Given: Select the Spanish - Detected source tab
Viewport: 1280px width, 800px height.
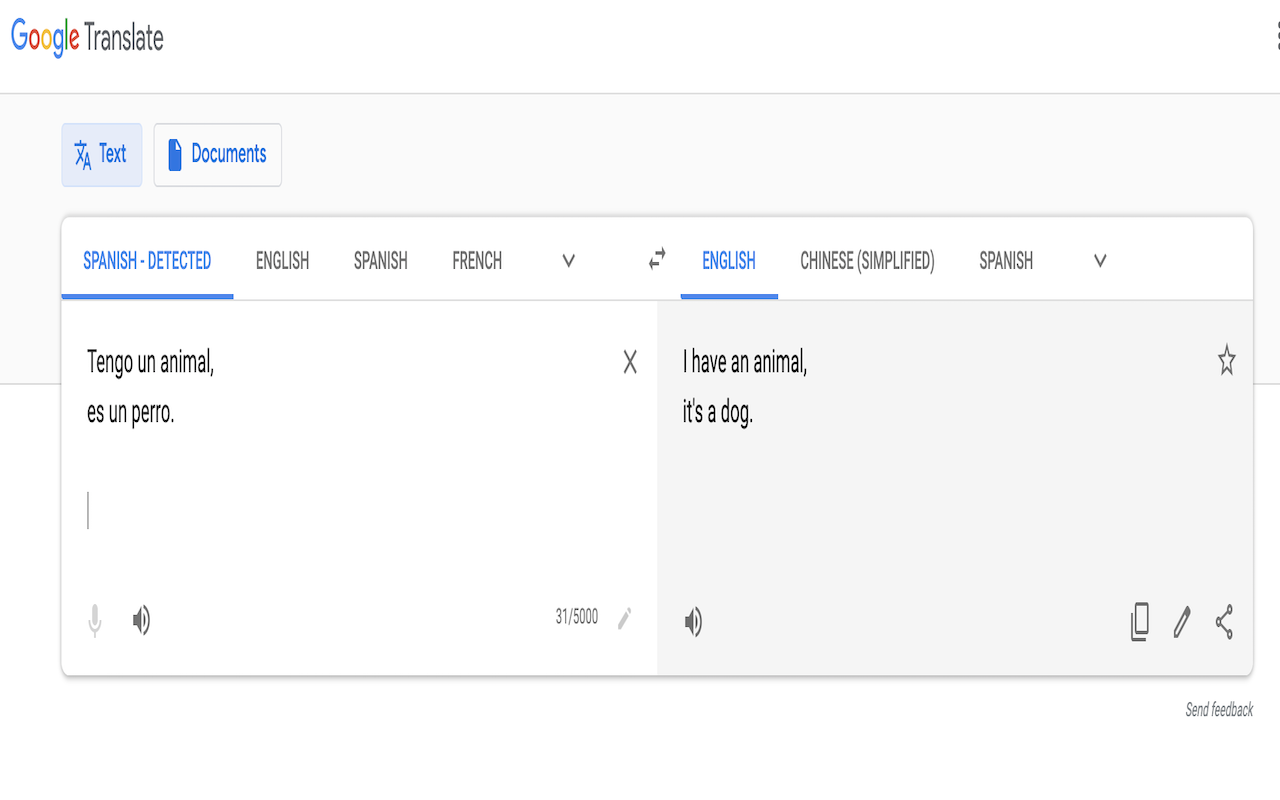Looking at the screenshot, I should tap(147, 261).
